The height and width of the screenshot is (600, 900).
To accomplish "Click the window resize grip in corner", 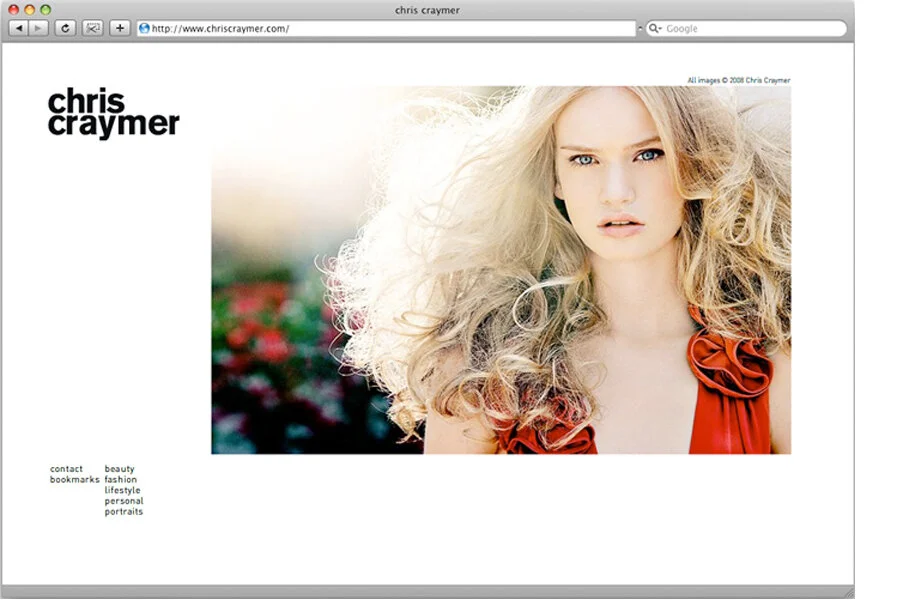I will point(848,592).
